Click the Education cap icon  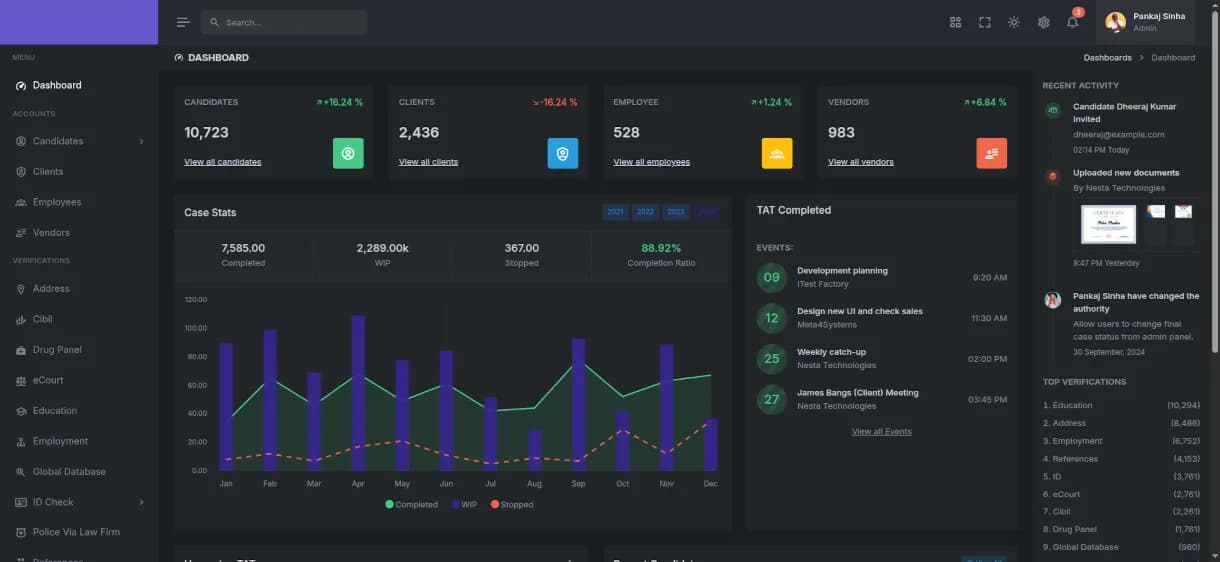(21, 411)
